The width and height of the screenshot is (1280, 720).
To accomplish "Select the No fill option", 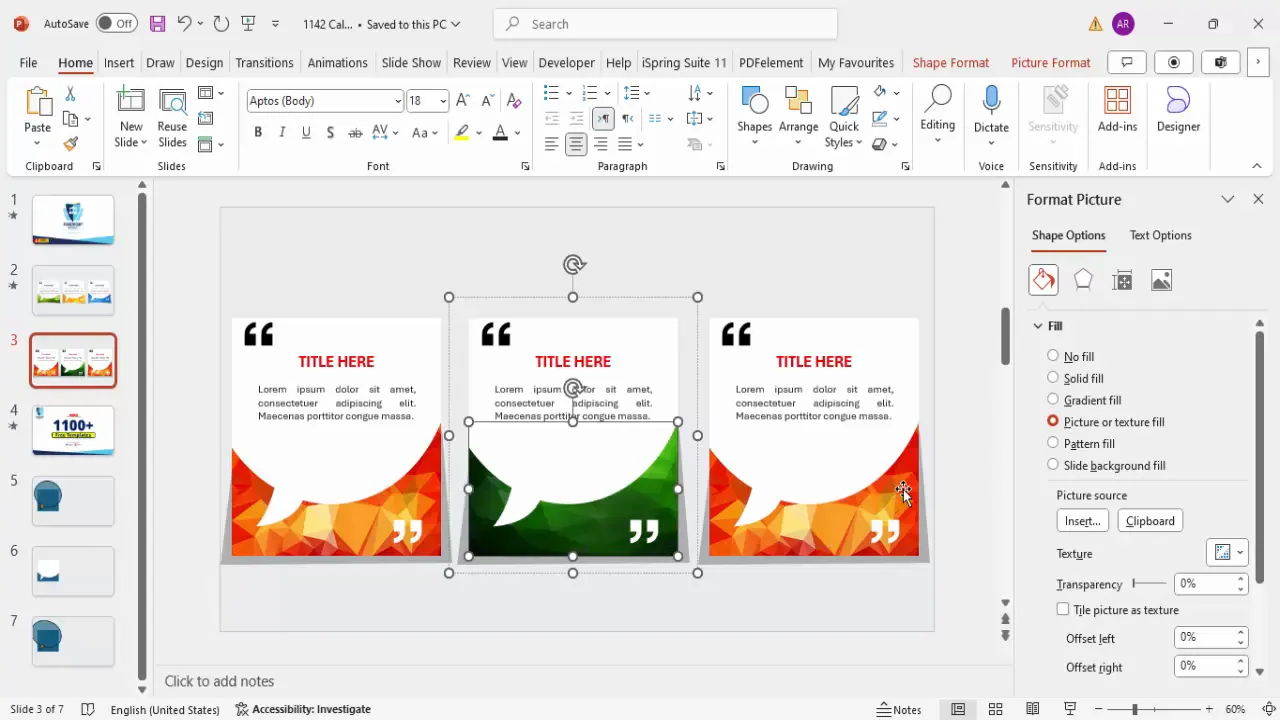I will pos(1053,356).
